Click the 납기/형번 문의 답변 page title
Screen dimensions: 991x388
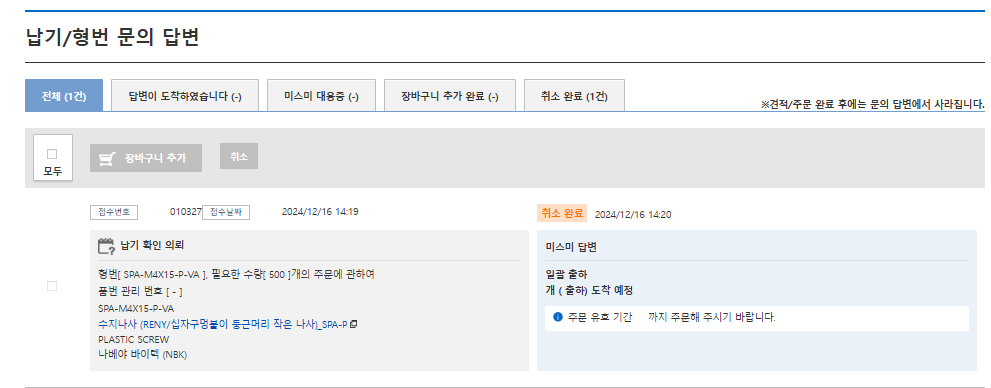113,37
